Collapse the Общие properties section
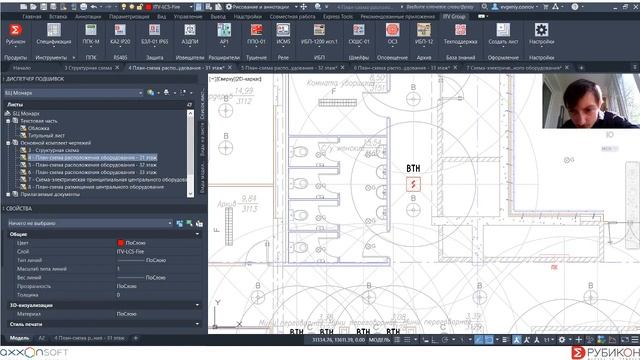Screen dimensions: 640x360 point(197,234)
